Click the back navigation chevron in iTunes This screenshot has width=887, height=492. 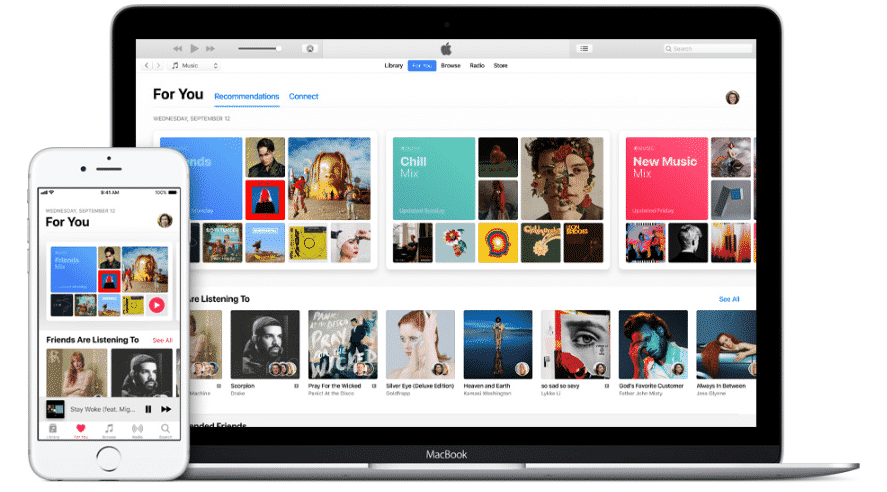click(x=147, y=66)
